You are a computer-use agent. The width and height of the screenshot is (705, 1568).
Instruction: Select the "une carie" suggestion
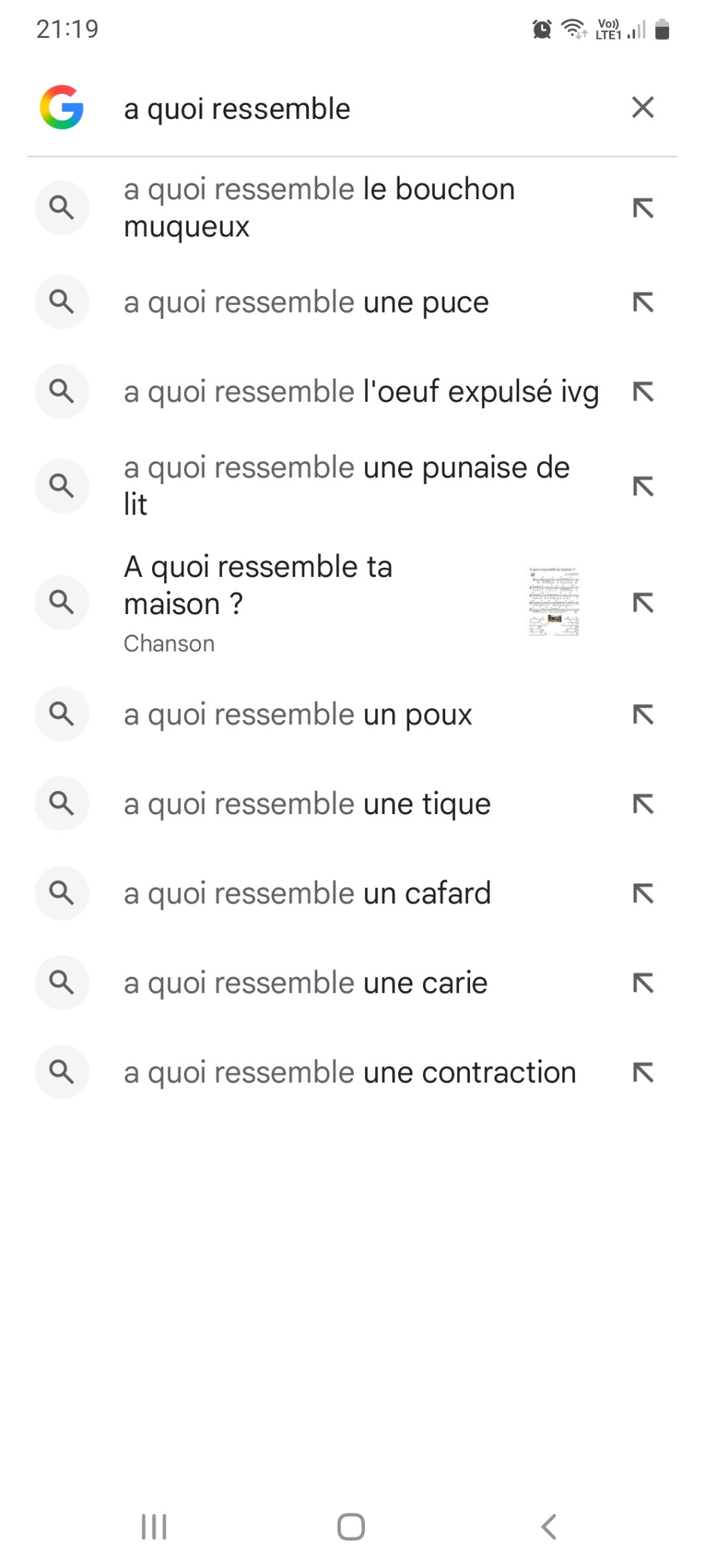[x=305, y=983]
